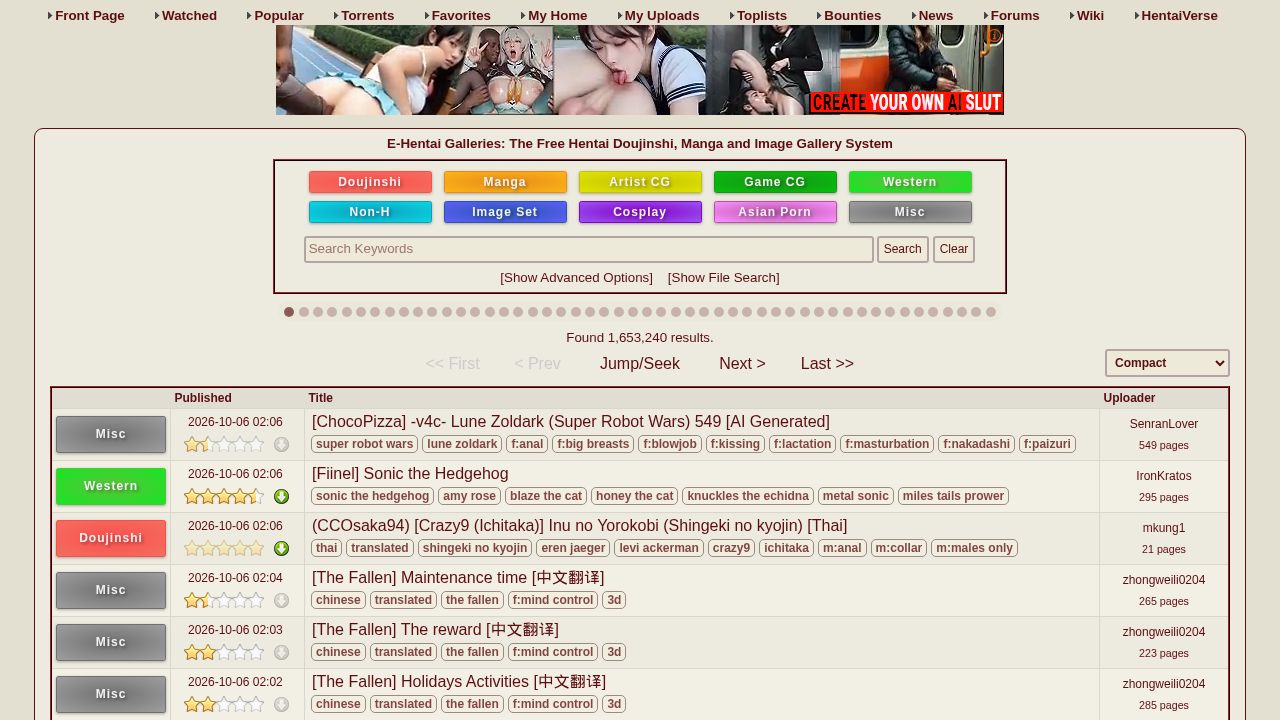Focus the Search Keywords input field
This screenshot has width=1280, height=720.
(x=589, y=249)
